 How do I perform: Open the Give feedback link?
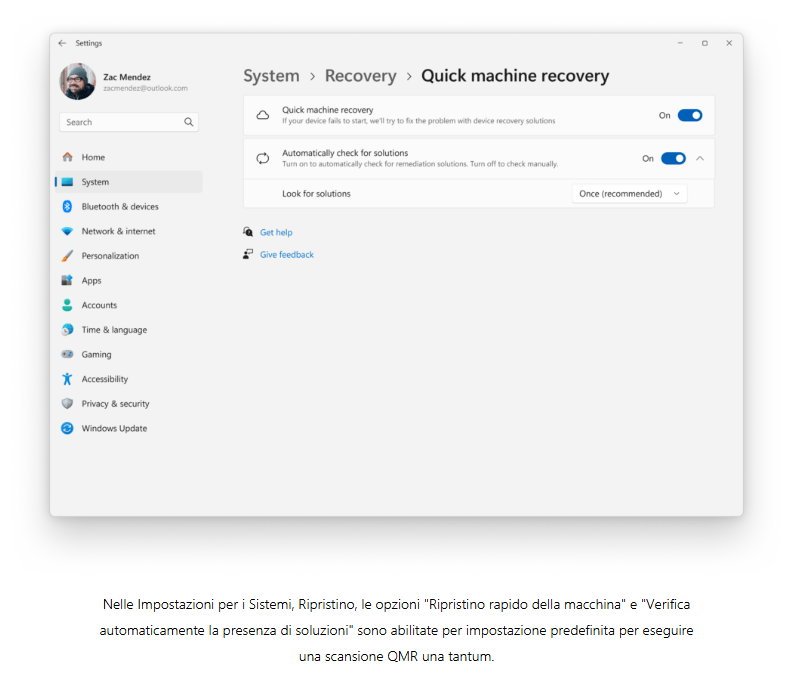pos(287,255)
